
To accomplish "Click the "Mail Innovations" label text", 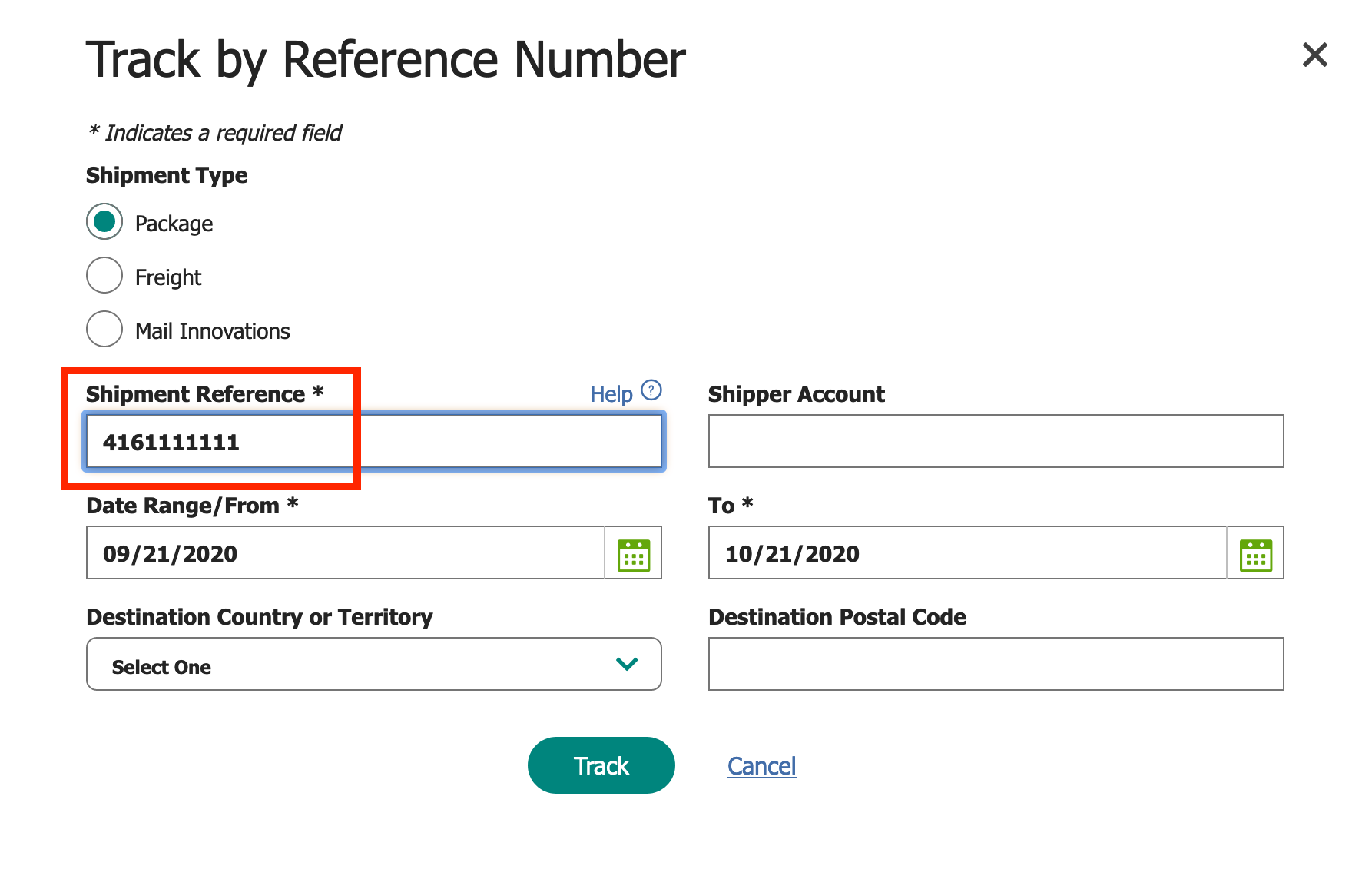I will 213,331.
